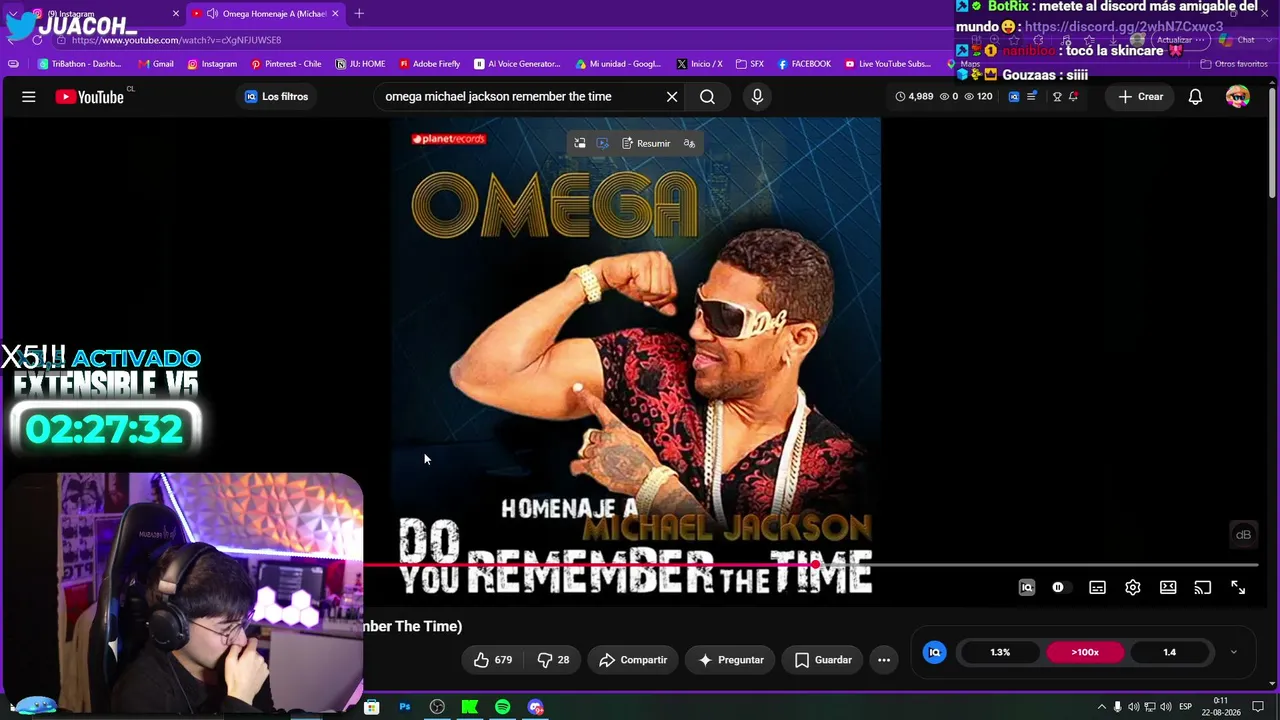Image resolution: width=1280 pixels, height=720 pixels.
Task: Click Compartir to share the video
Action: tap(633, 660)
